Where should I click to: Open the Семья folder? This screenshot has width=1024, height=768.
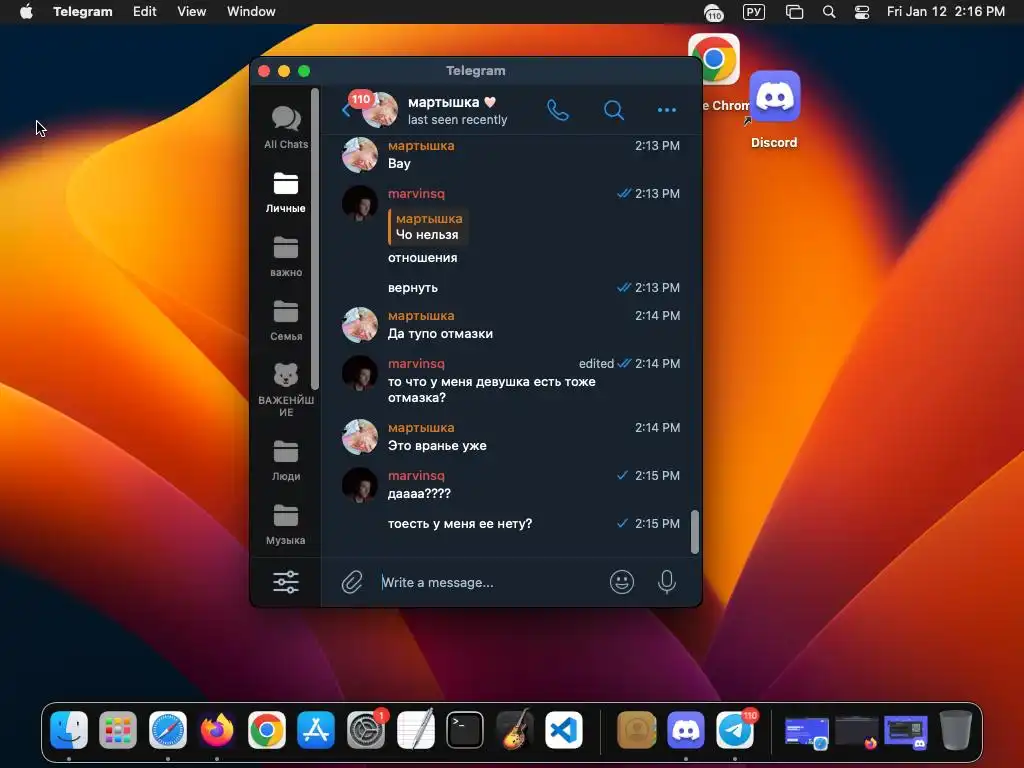(286, 321)
